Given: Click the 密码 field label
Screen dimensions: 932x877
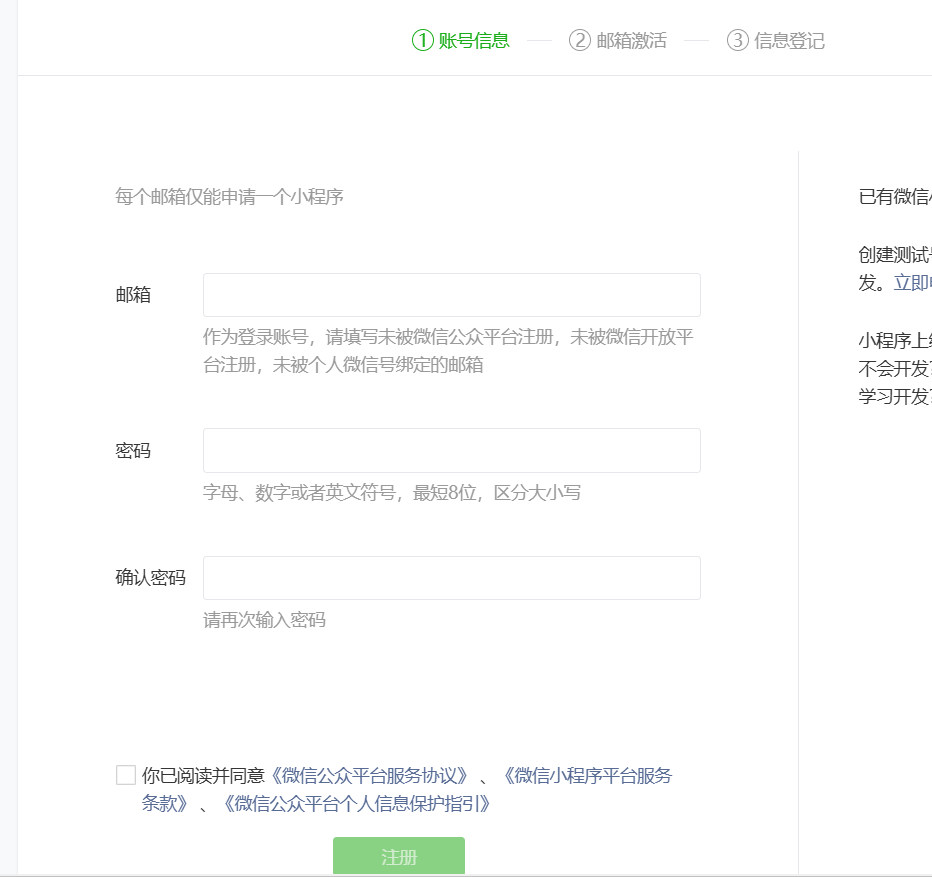Looking at the screenshot, I should pos(133,451).
